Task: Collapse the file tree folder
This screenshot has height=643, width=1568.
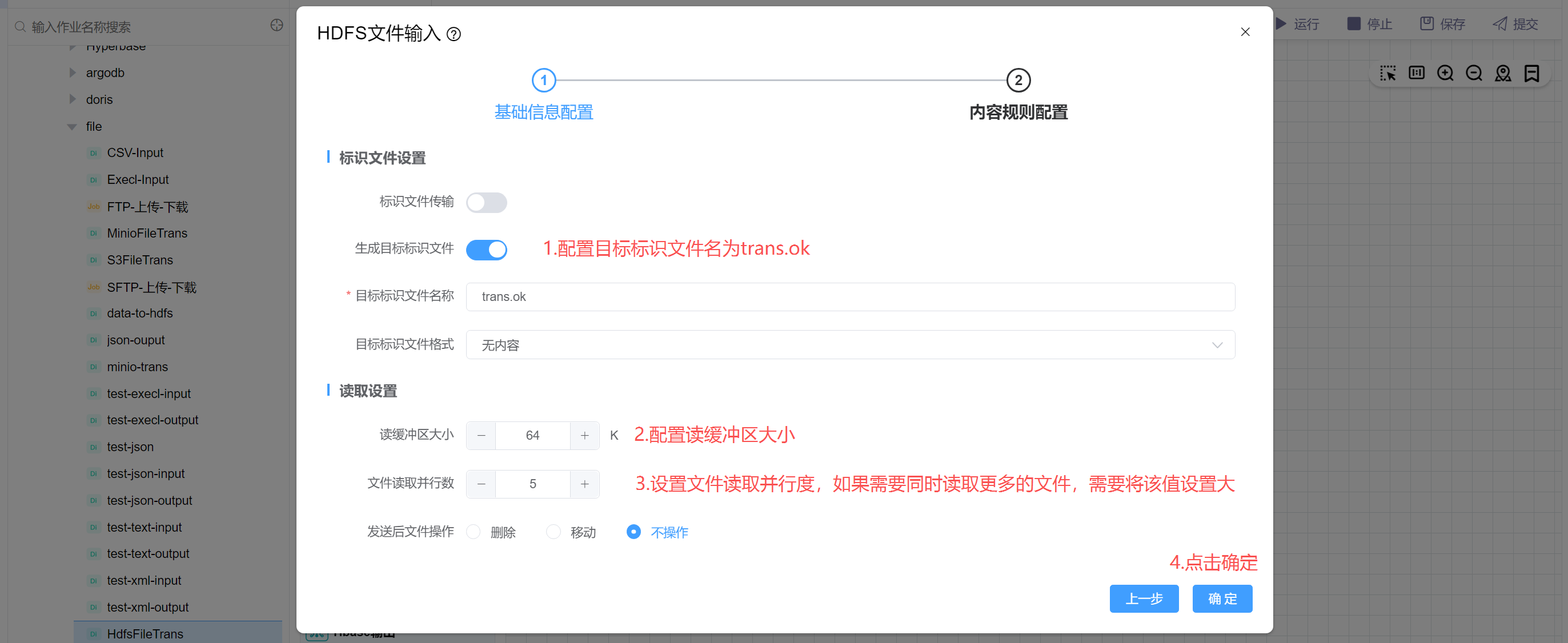Action: pyautogui.click(x=72, y=127)
